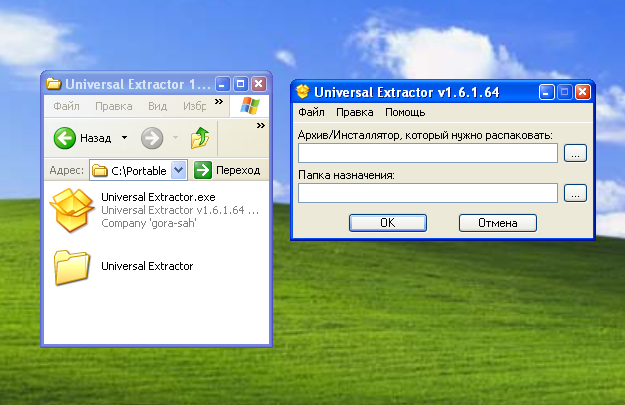Image resolution: width=625 pixels, height=405 pixels.
Task: Click the Отмена button in Universal Extractor
Action: tap(498, 223)
